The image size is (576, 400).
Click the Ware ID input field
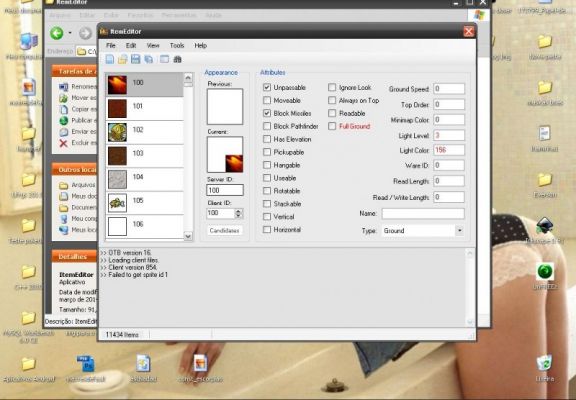449,165
